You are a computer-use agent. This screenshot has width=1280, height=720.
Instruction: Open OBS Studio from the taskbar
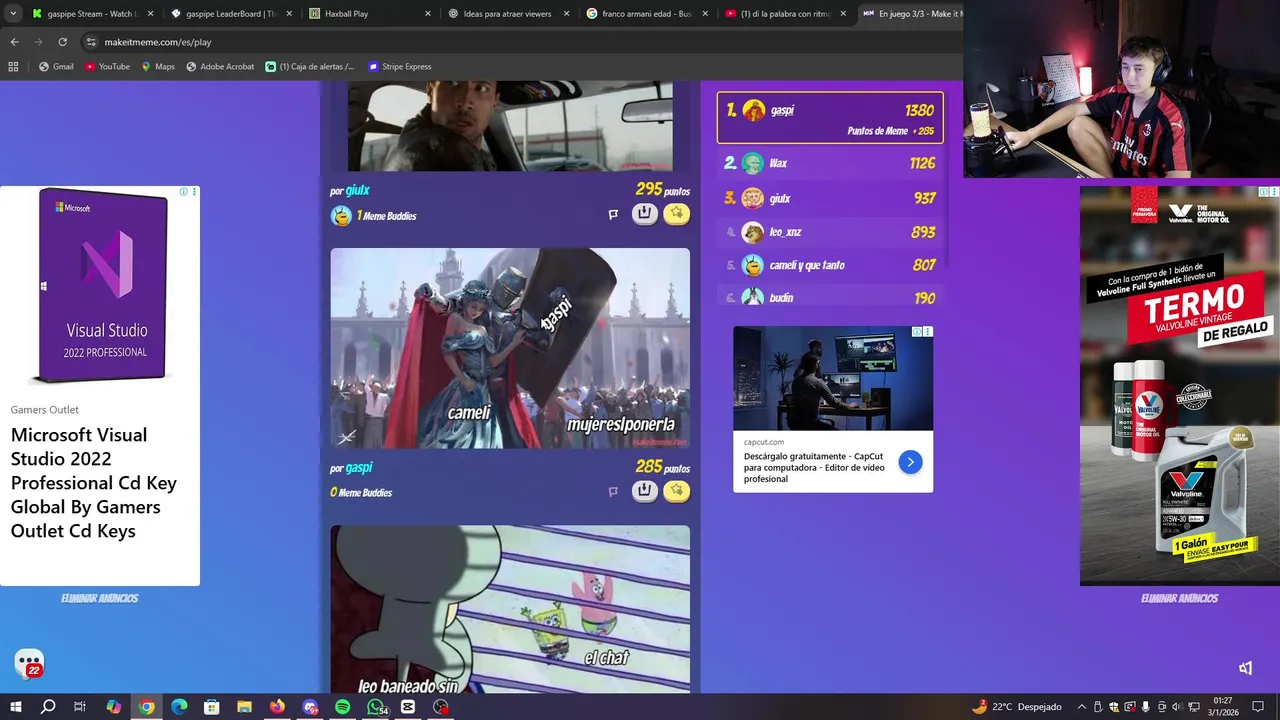click(x=441, y=707)
